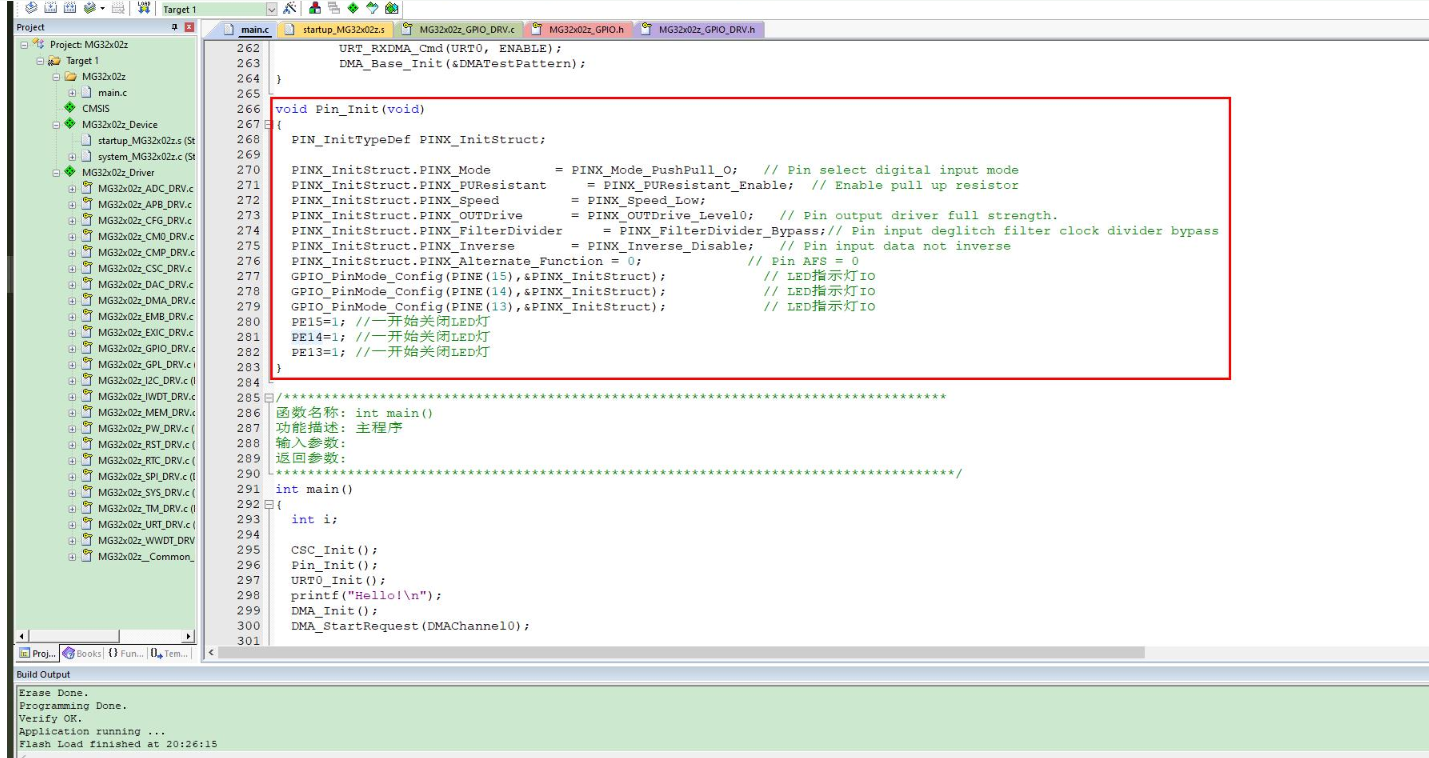Open the Templates tab in the Project panel

pyautogui.click(x=170, y=653)
